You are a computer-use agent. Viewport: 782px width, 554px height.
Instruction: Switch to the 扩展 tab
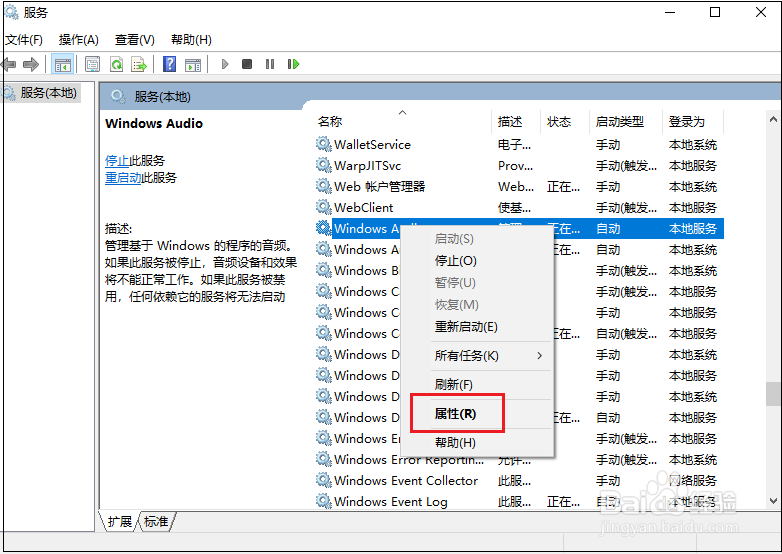click(120, 522)
